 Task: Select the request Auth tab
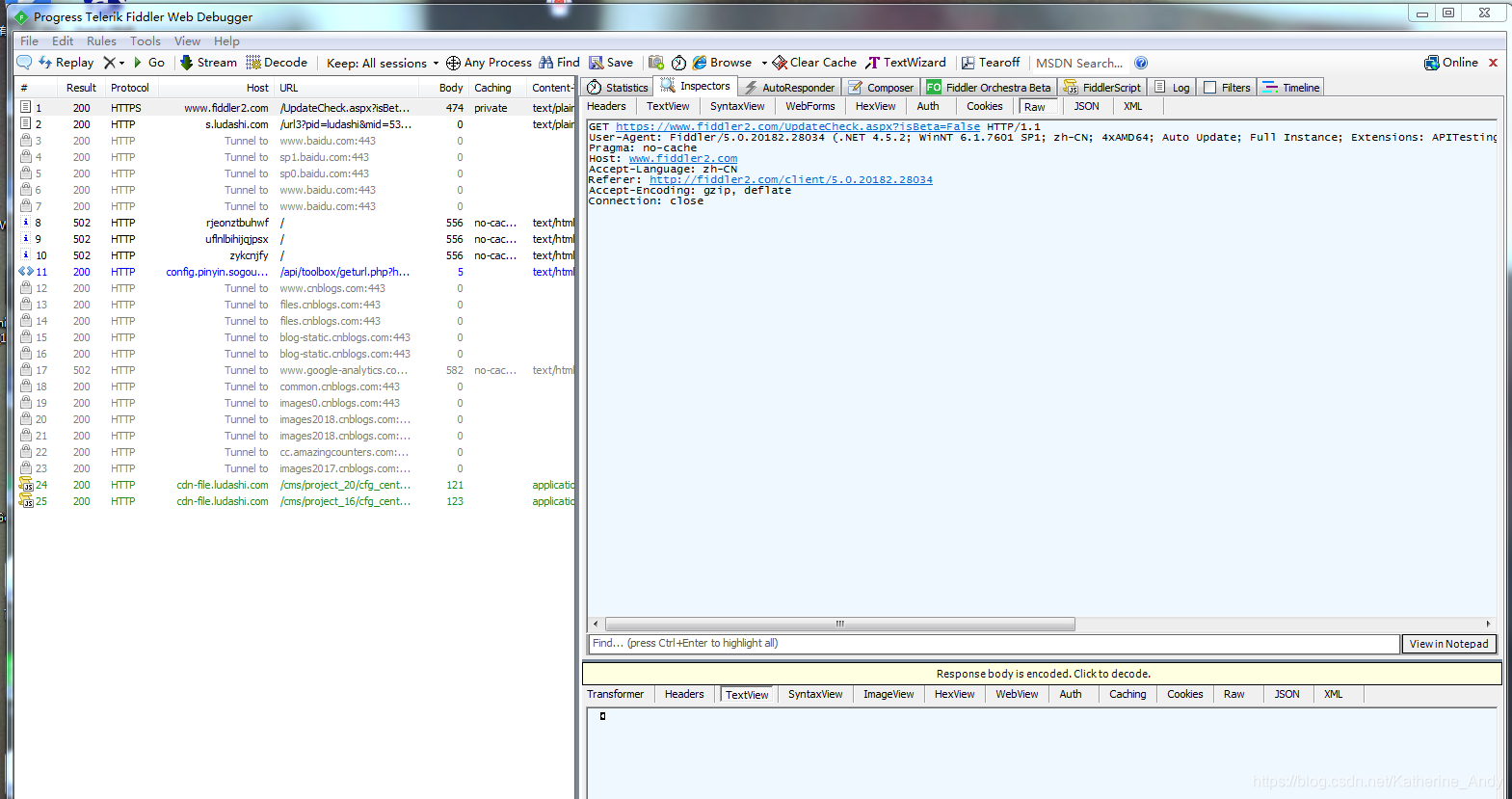[x=928, y=107]
